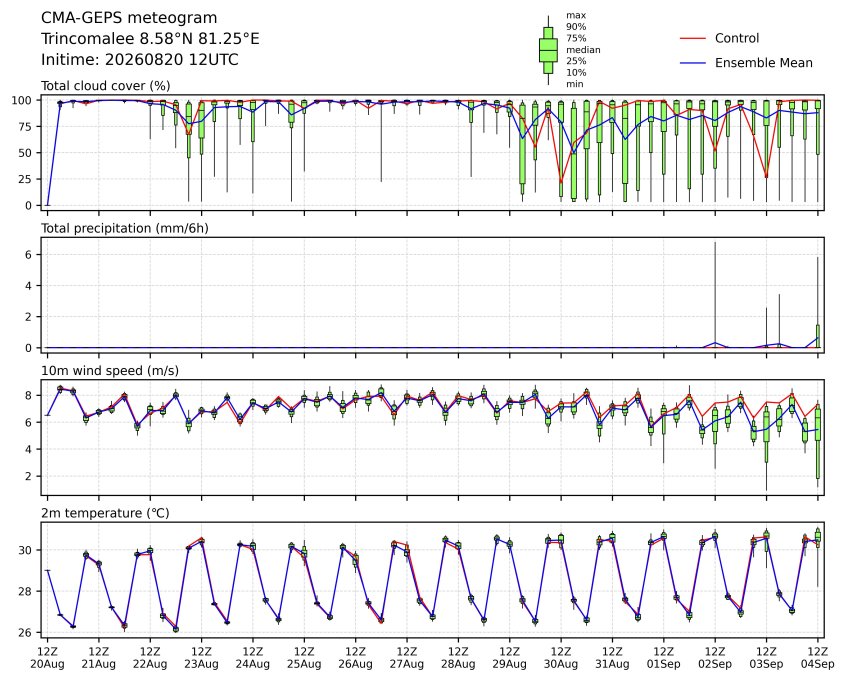Screen dimensions: 846x681
Task: Click the Initime 20260820 12UTC text
Action: coord(140,59)
